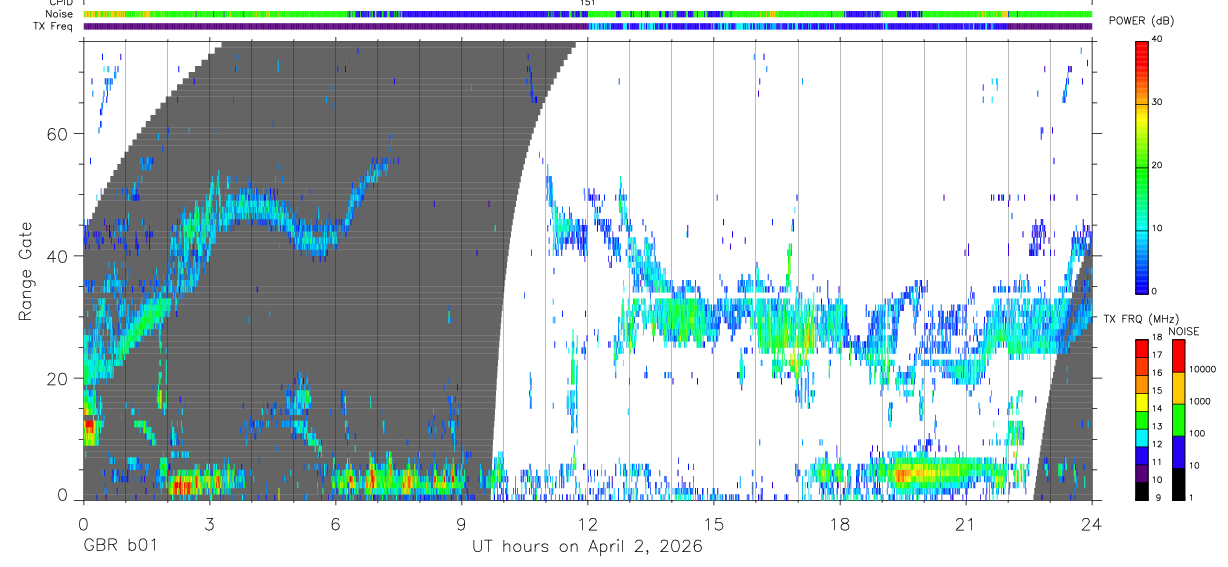The width and height of the screenshot is (1228, 567).
Task: Select the cyan swatch in the TX FRQ legend
Action: pyautogui.click(x=1142, y=438)
